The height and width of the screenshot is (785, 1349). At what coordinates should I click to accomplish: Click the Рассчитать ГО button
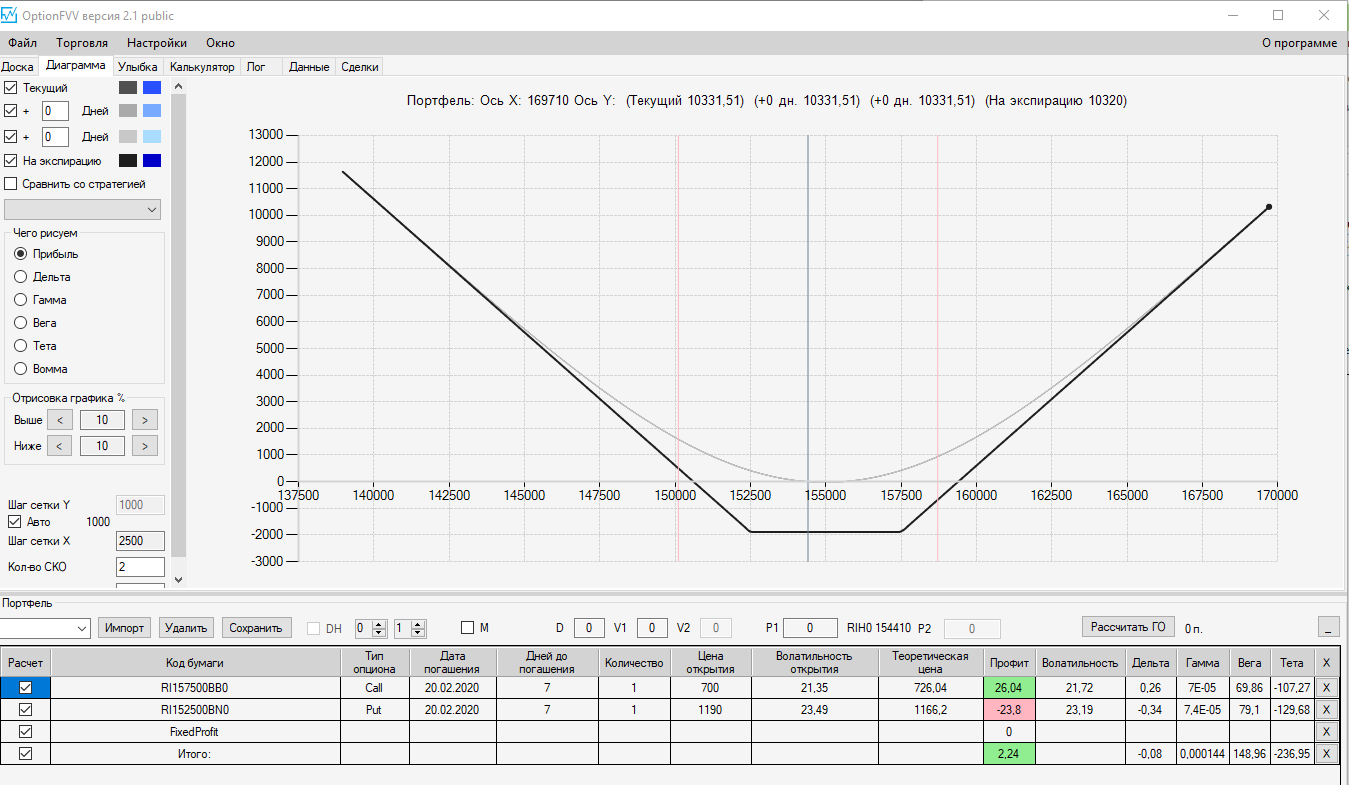click(x=1129, y=627)
